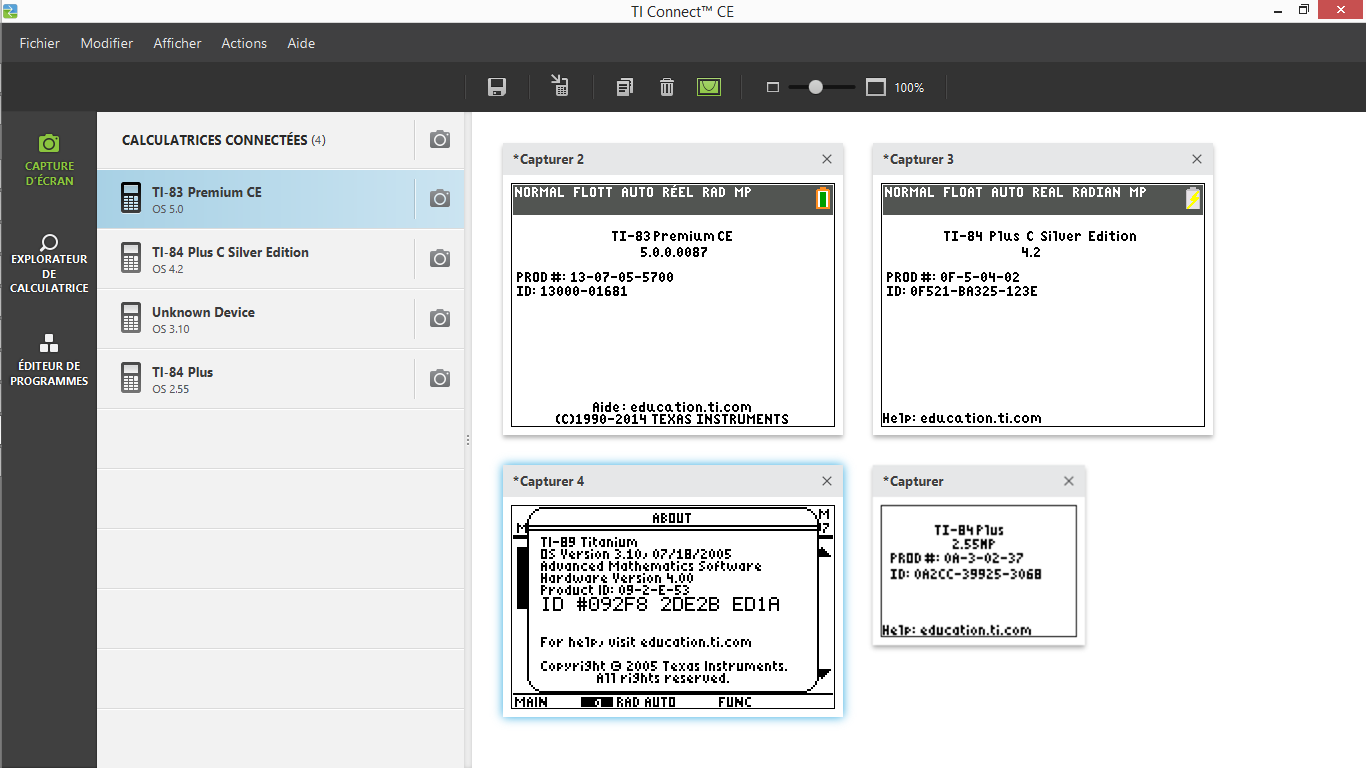Screen dimensions: 1366x768
Task: Click the calculator icon beside Unknown Device
Action: [130, 318]
